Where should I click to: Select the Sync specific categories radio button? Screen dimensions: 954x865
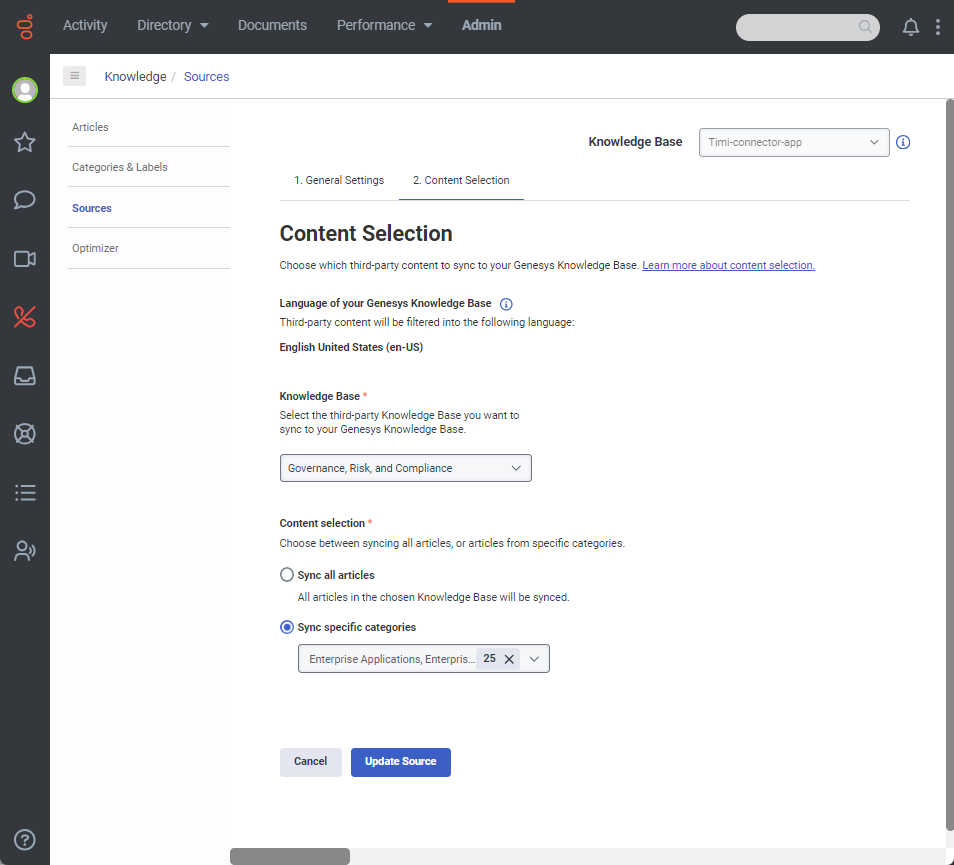pos(287,627)
